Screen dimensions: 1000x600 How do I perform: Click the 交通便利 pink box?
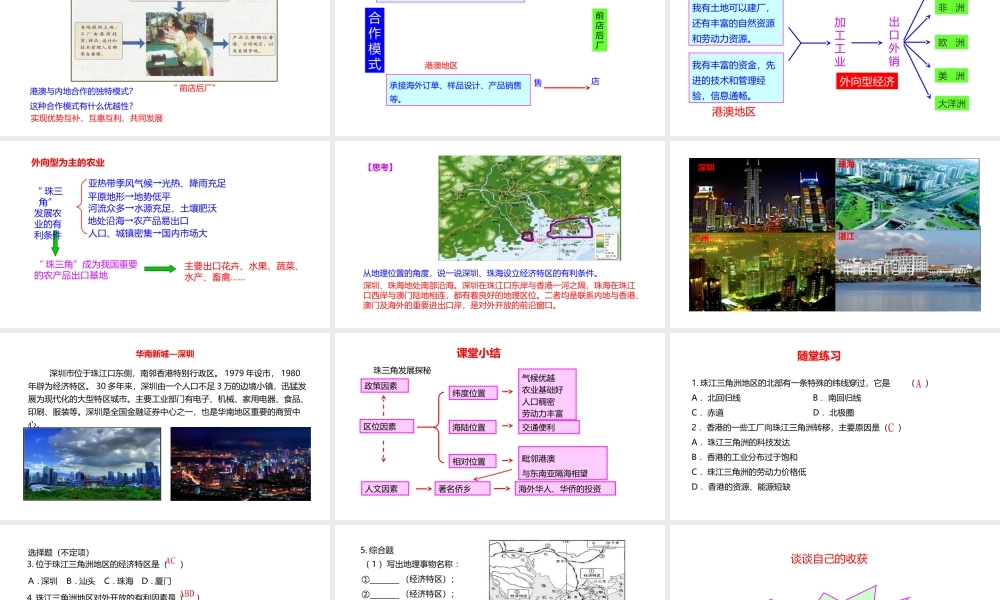point(548,427)
